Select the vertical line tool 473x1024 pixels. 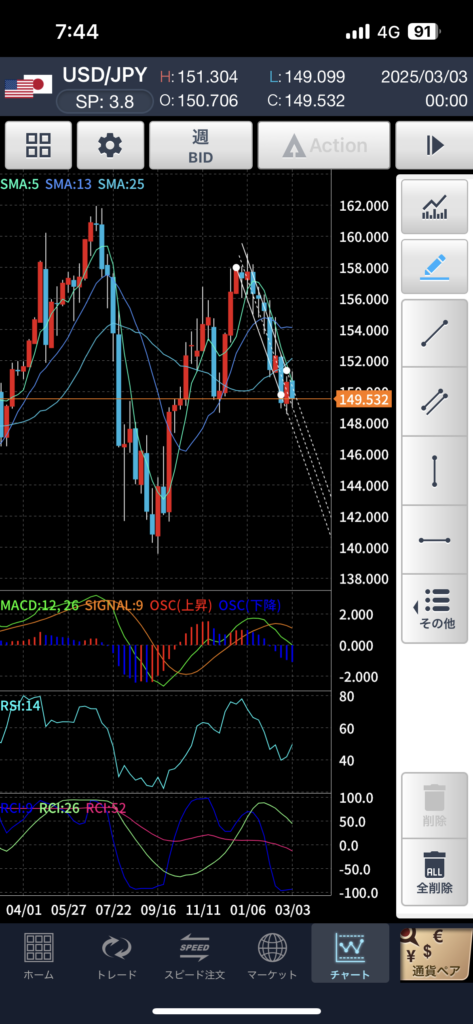pos(434,471)
